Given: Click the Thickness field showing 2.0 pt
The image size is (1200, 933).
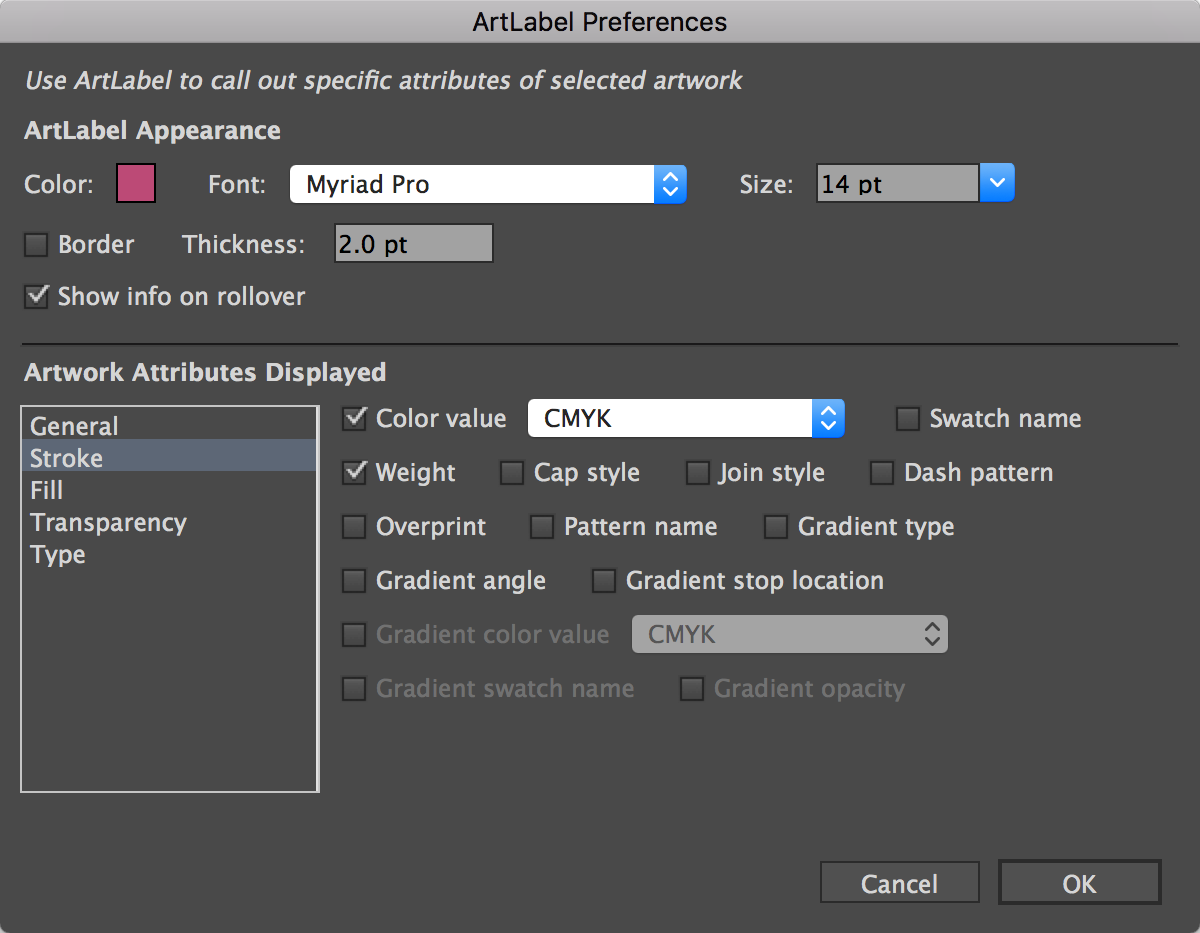Looking at the screenshot, I should coord(413,244).
